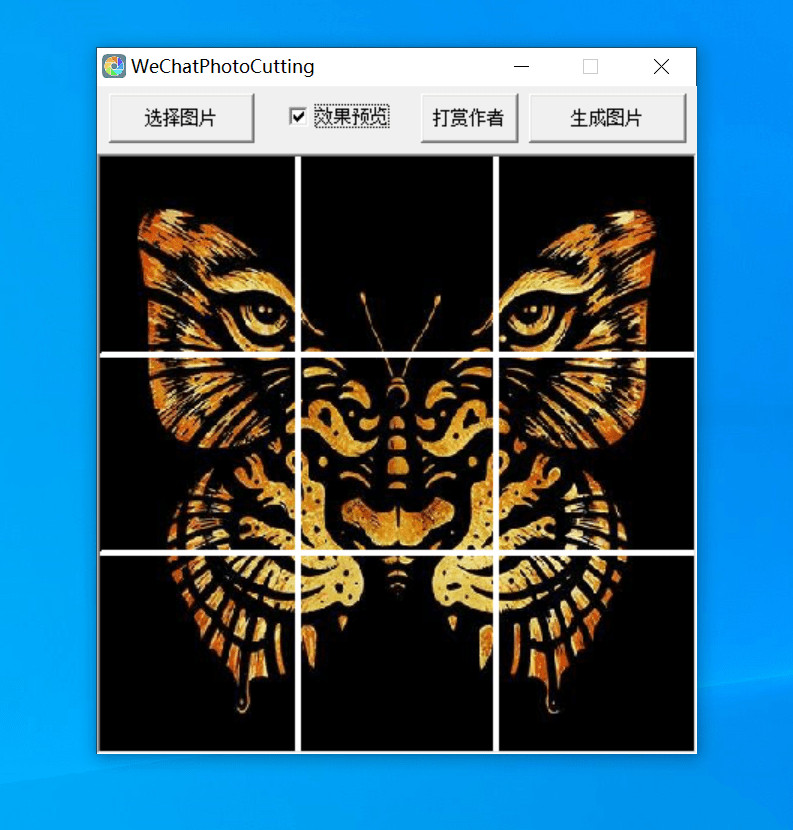793x830 pixels.
Task: Close the WeChatPhotoCutting window
Action: pyautogui.click(x=661, y=67)
